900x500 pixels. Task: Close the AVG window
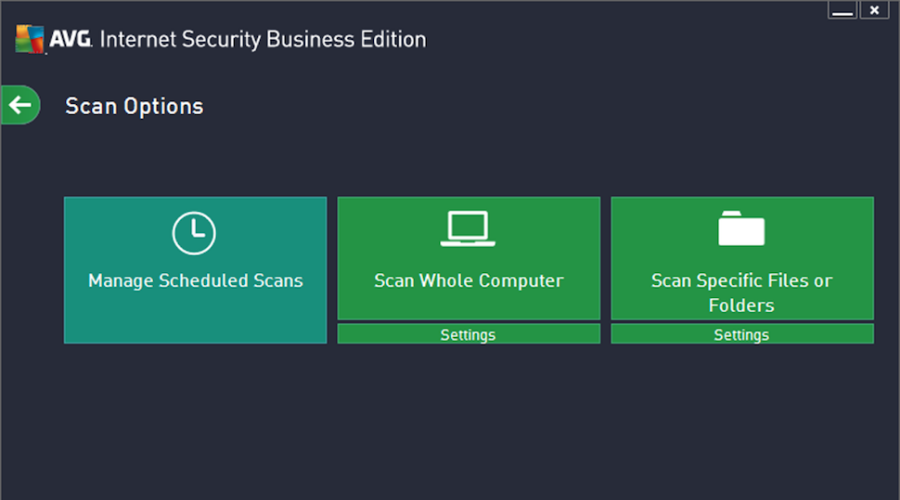[874, 10]
